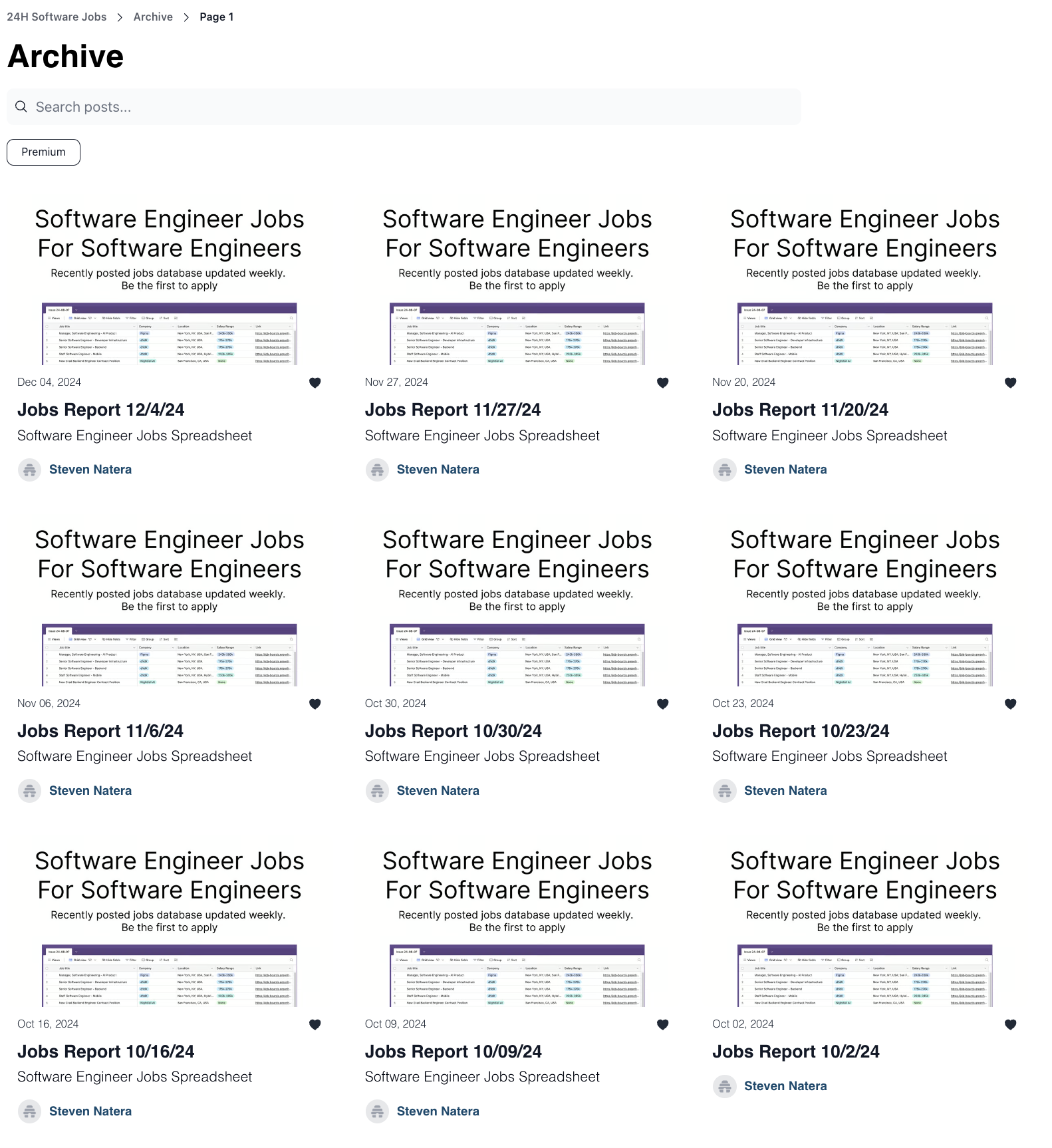The image size is (1052, 1148).
Task: Toggle like on Jobs Report 10/2/24
Action: coord(1010,1024)
